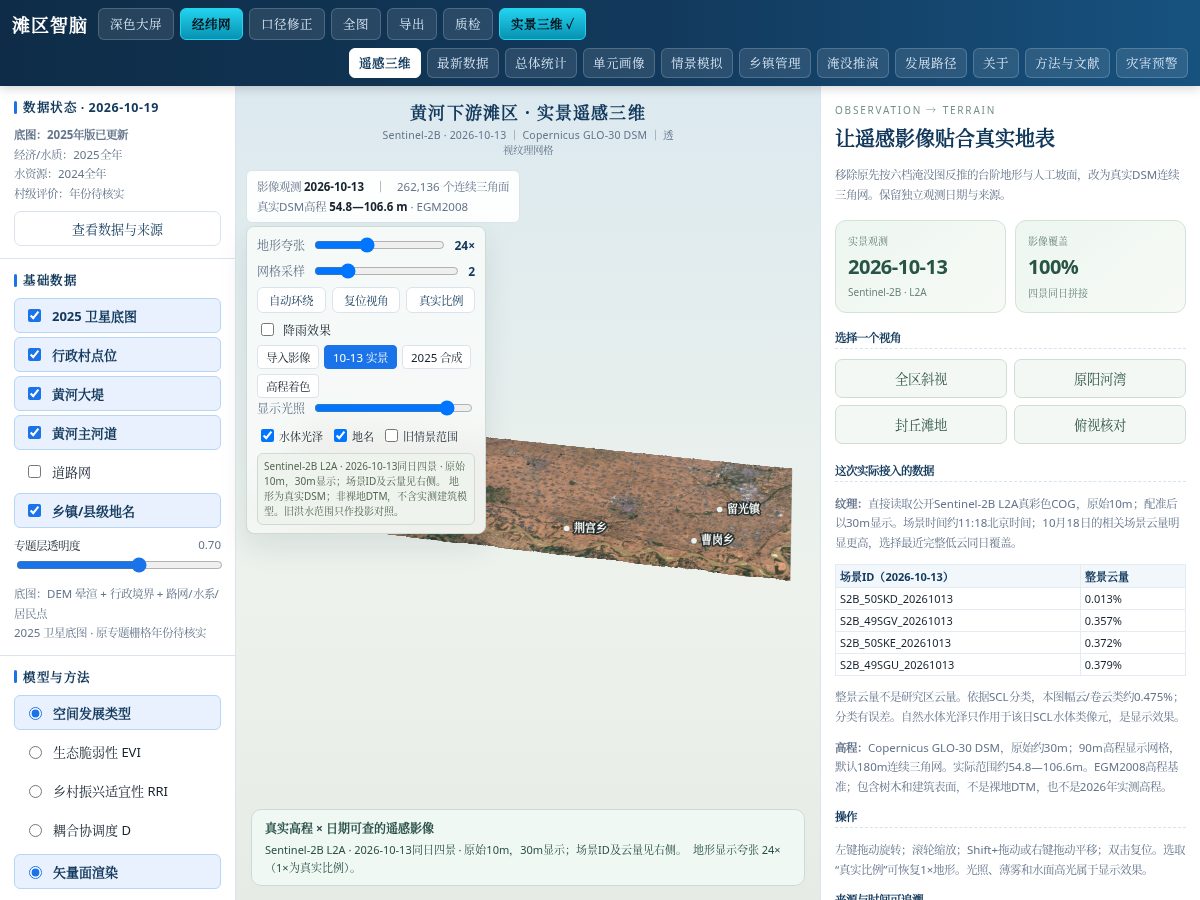
Task: Uncheck the 黄河主河道 layer
Action: pos(35,433)
